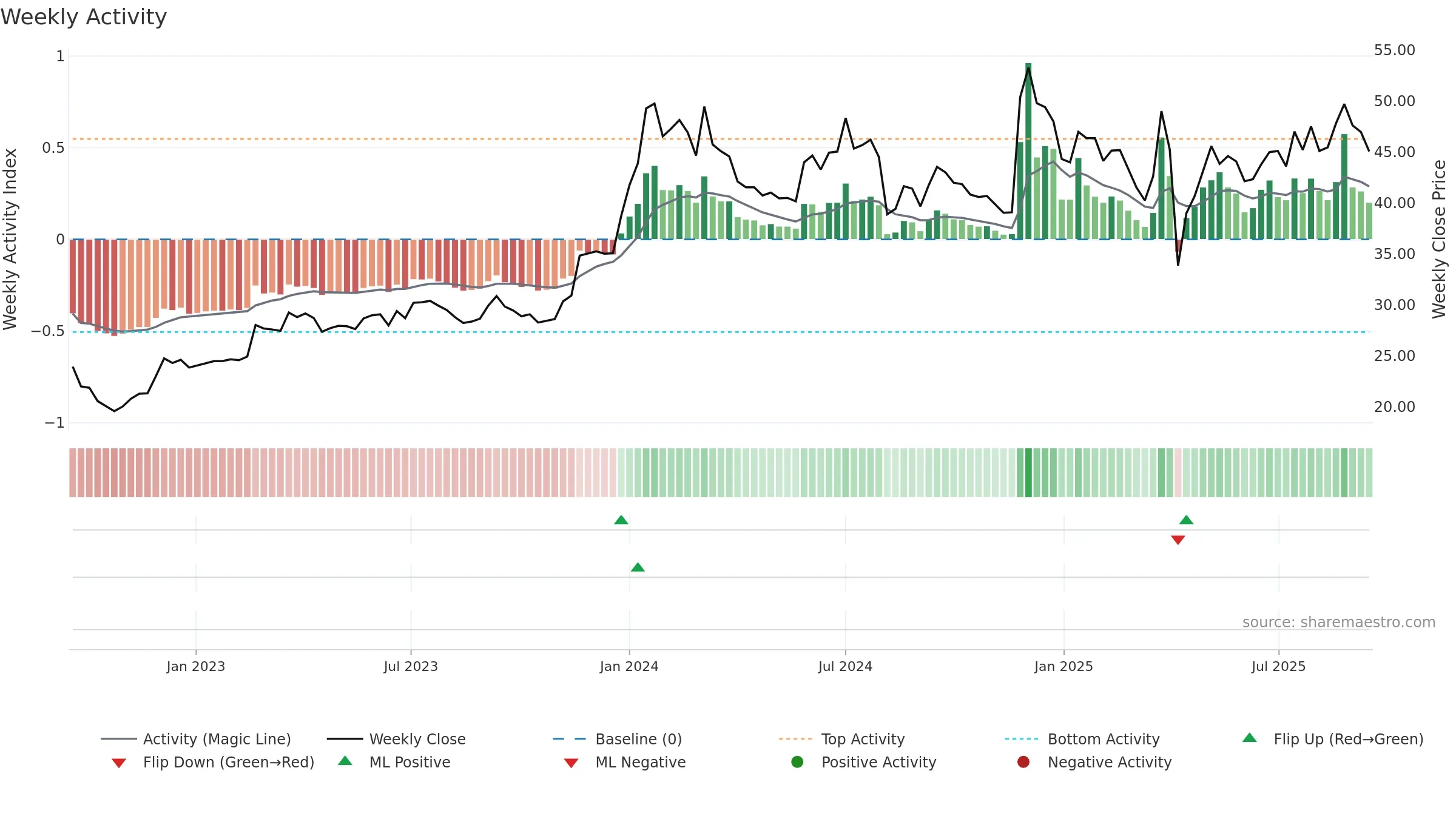Click the blue dashed Baseline legend line

point(570,739)
